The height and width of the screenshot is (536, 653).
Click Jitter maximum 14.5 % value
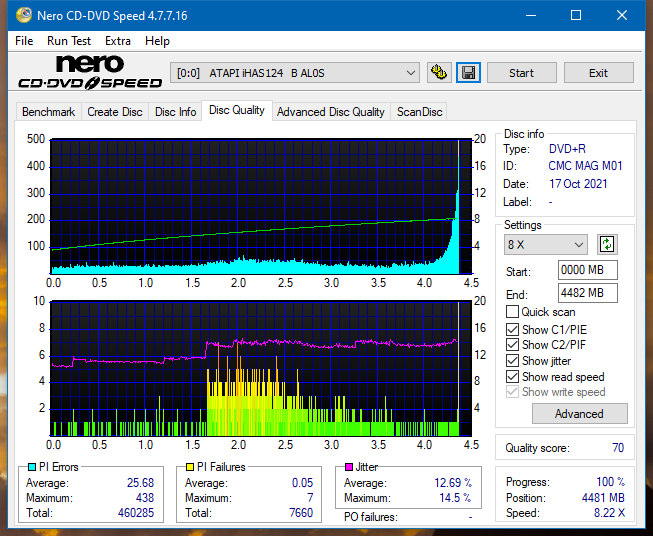tap(455, 498)
